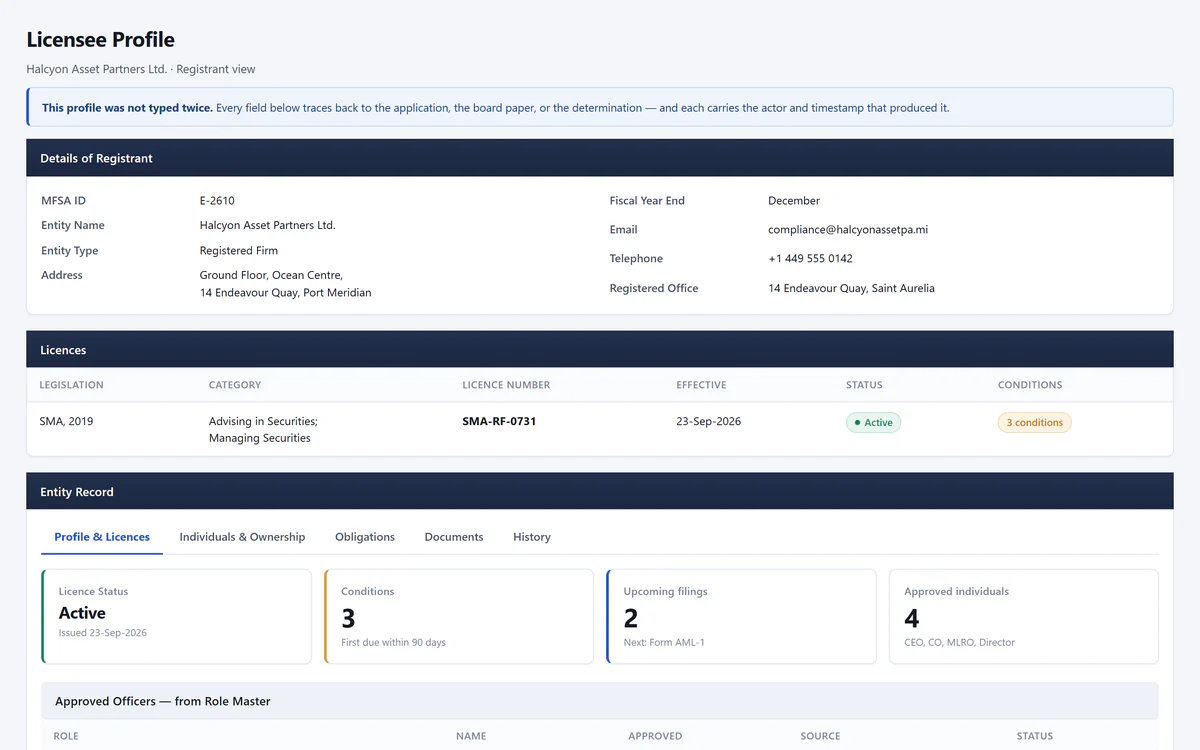1200x750 pixels.
Task: Open the 3 conditions badge
Action: pyautogui.click(x=1034, y=423)
